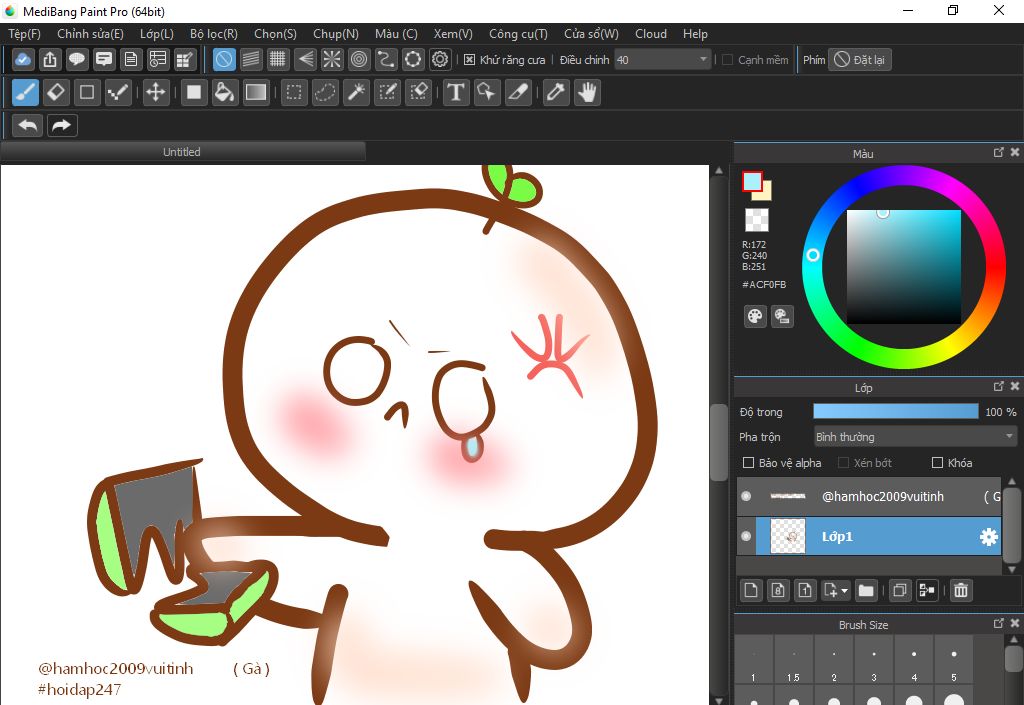Select the Magic Wand tool
The width and height of the screenshot is (1024, 705).
357,92
